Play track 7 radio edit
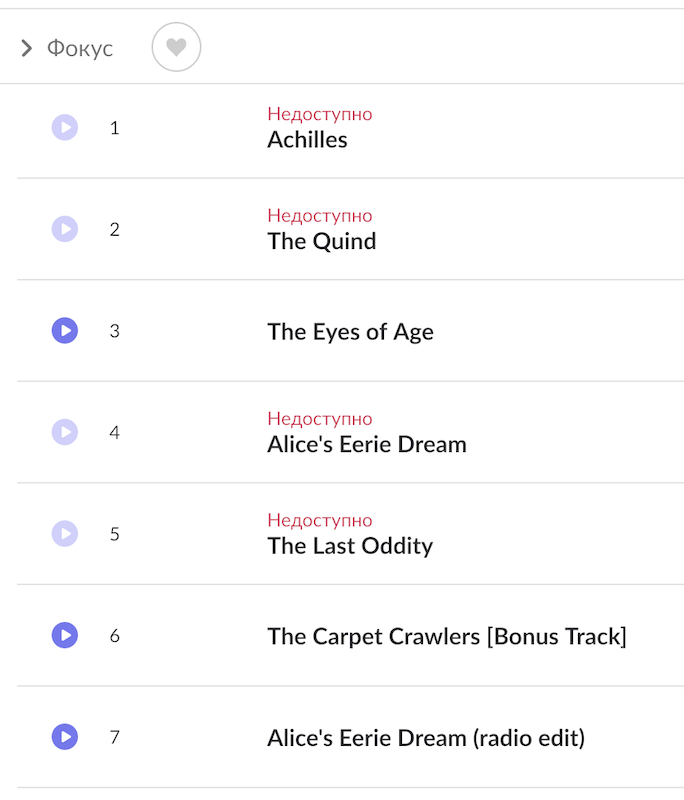The image size is (684, 800). 65,737
